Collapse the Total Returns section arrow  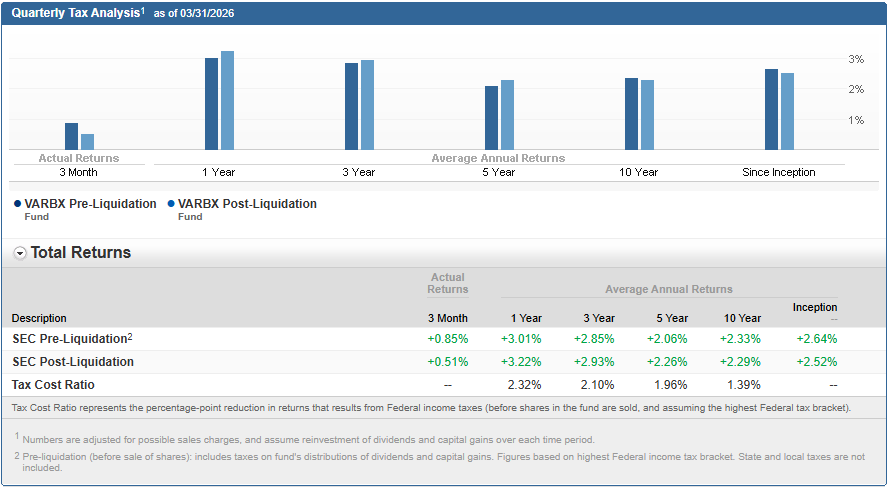tap(20, 254)
